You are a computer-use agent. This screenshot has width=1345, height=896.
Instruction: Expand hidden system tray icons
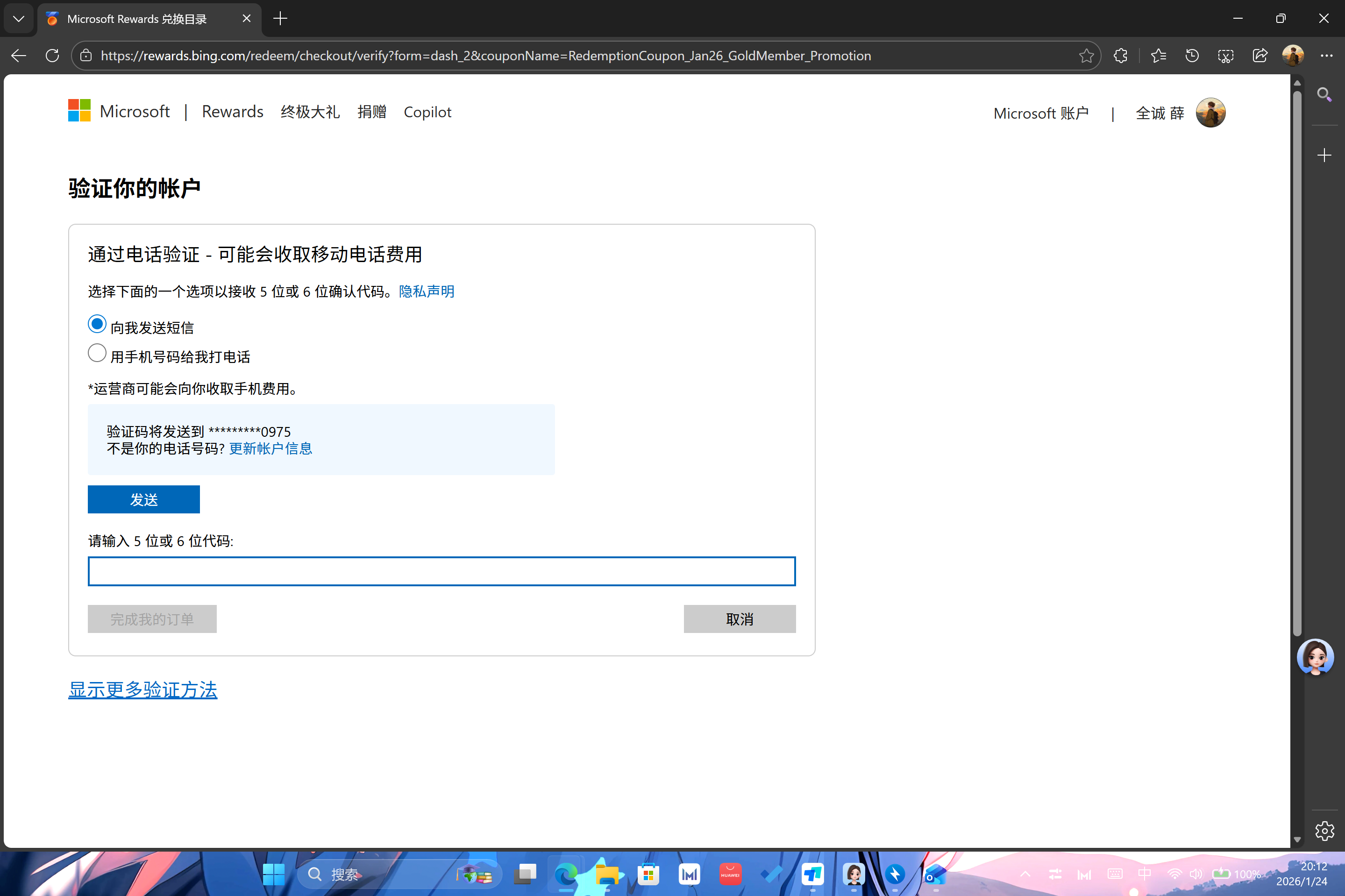pos(1025,875)
